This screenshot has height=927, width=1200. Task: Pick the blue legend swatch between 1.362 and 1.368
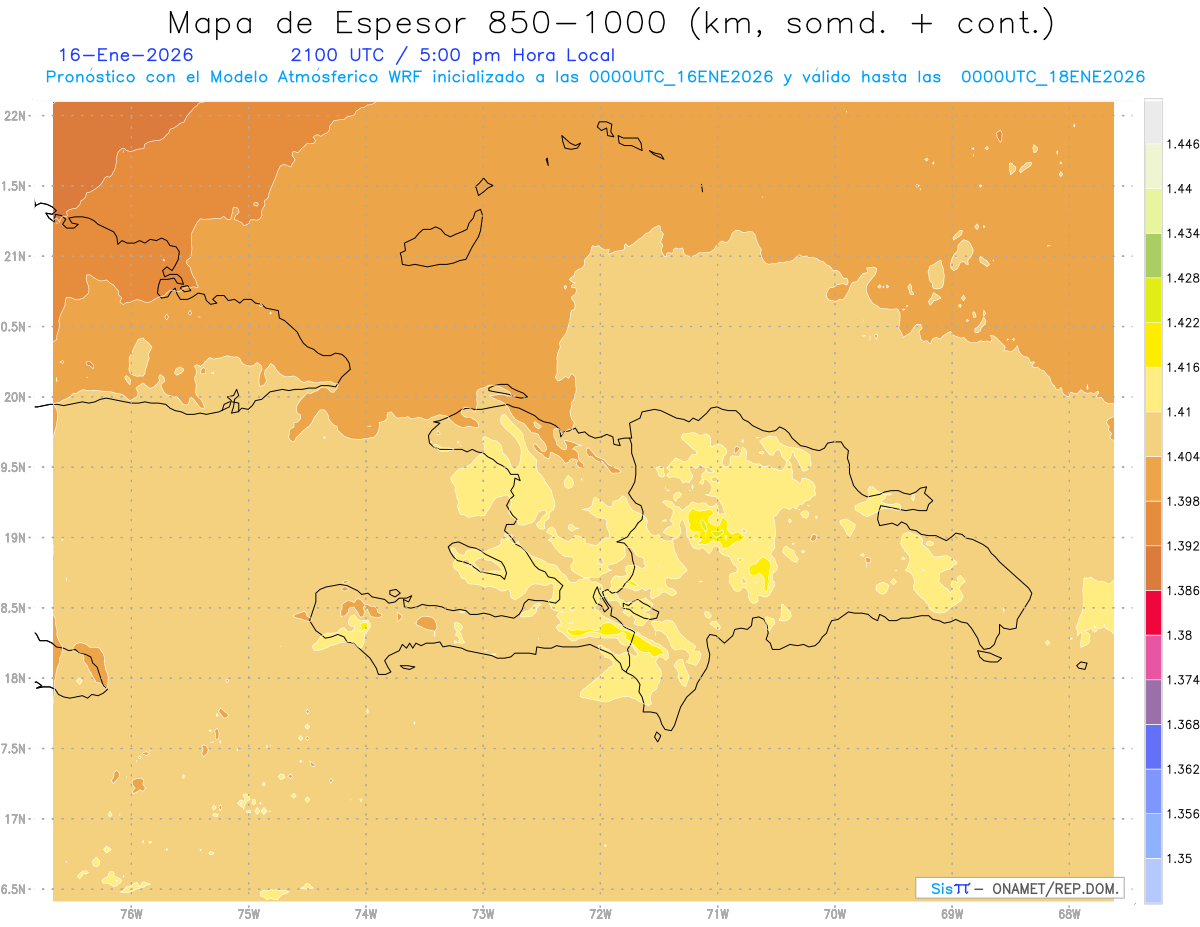tap(1153, 747)
